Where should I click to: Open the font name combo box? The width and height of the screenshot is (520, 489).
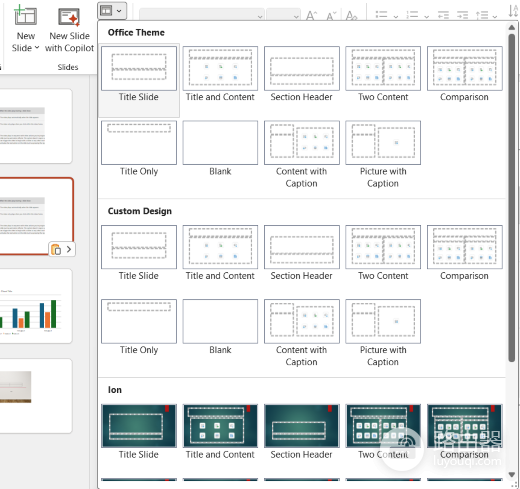tap(202, 15)
